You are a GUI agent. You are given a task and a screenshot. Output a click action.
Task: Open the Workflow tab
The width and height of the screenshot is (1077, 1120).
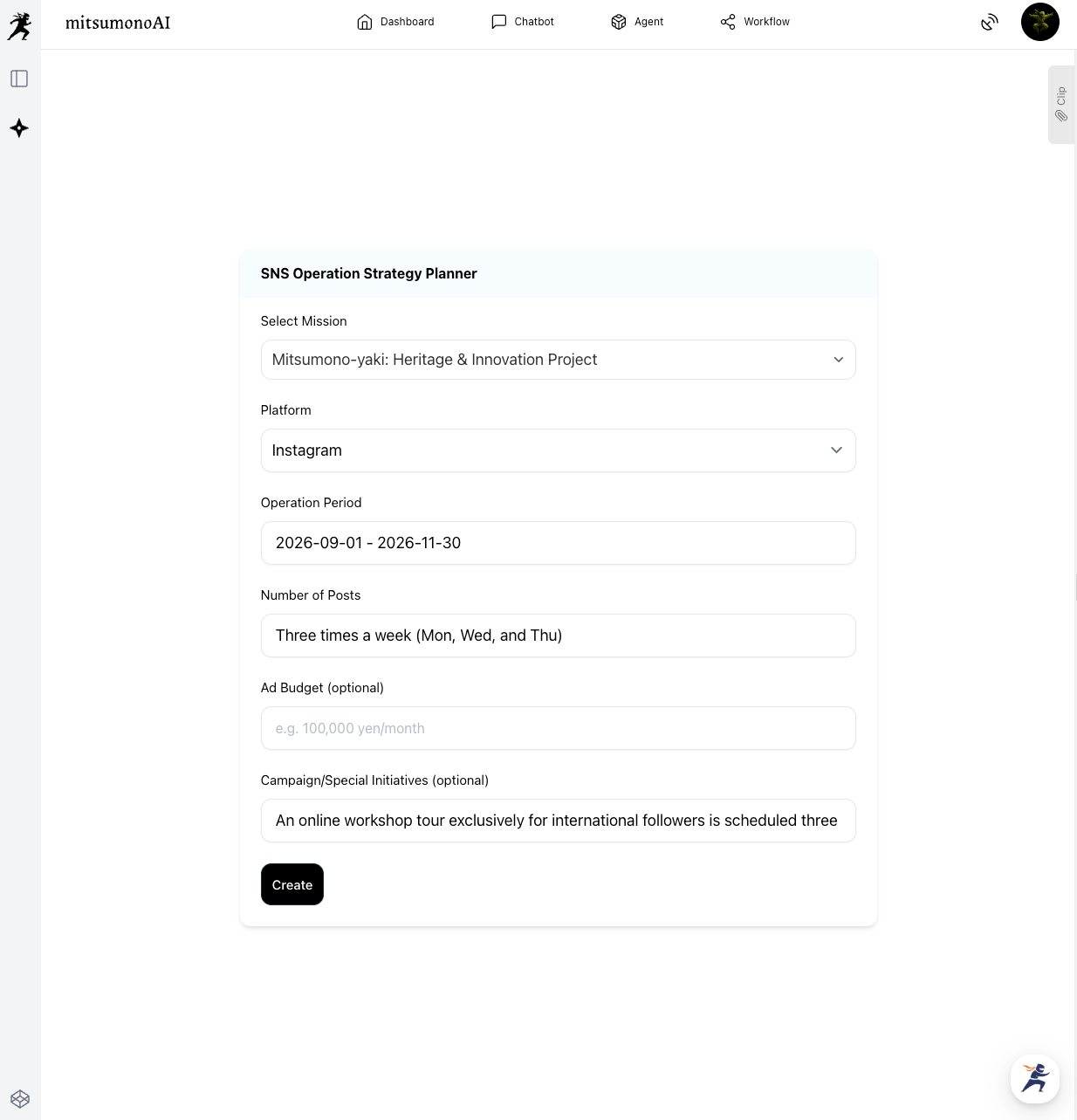coord(755,22)
